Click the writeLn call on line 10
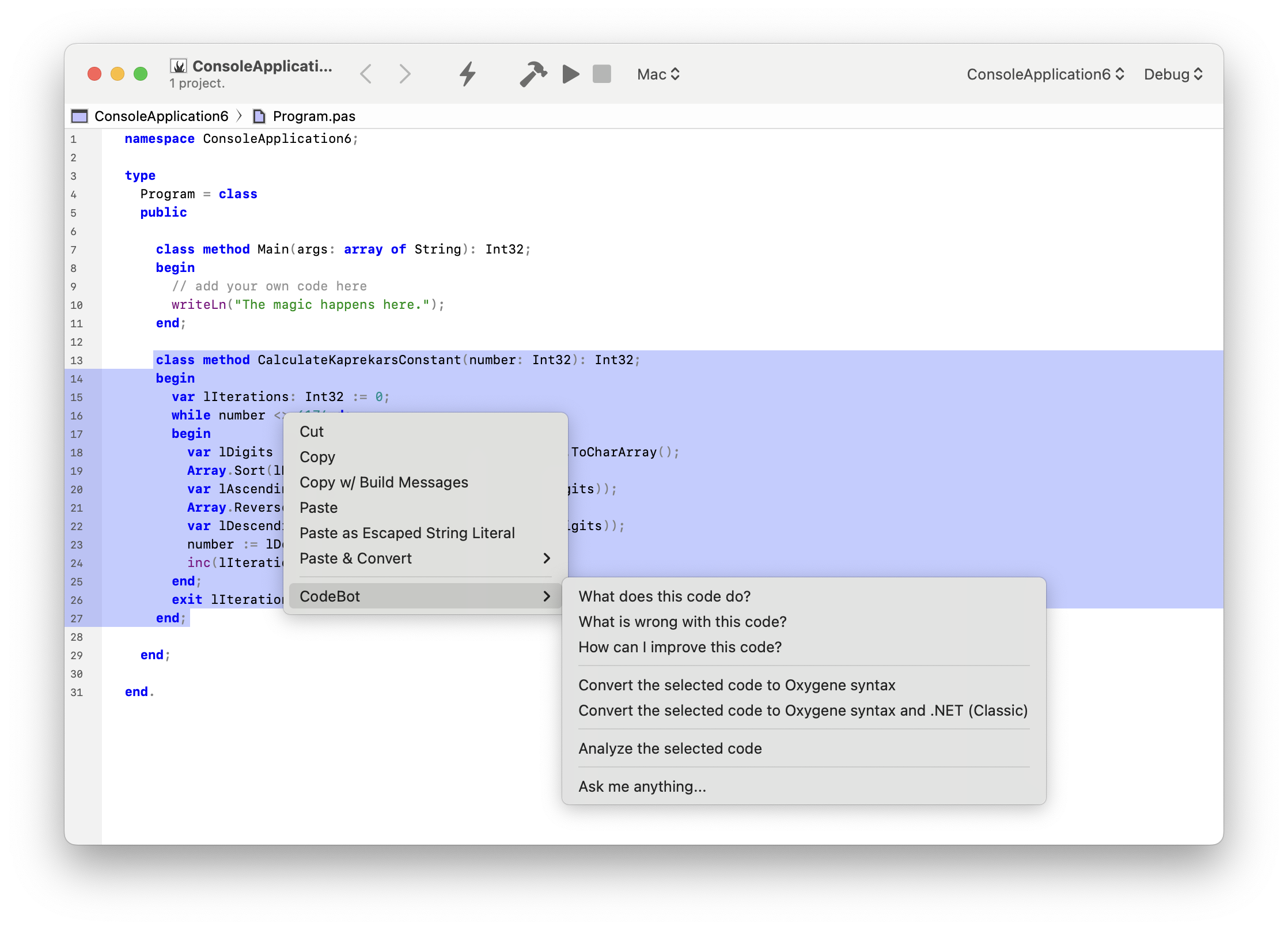The width and height of the screenshot is (1288, 930). pos(199,305)
